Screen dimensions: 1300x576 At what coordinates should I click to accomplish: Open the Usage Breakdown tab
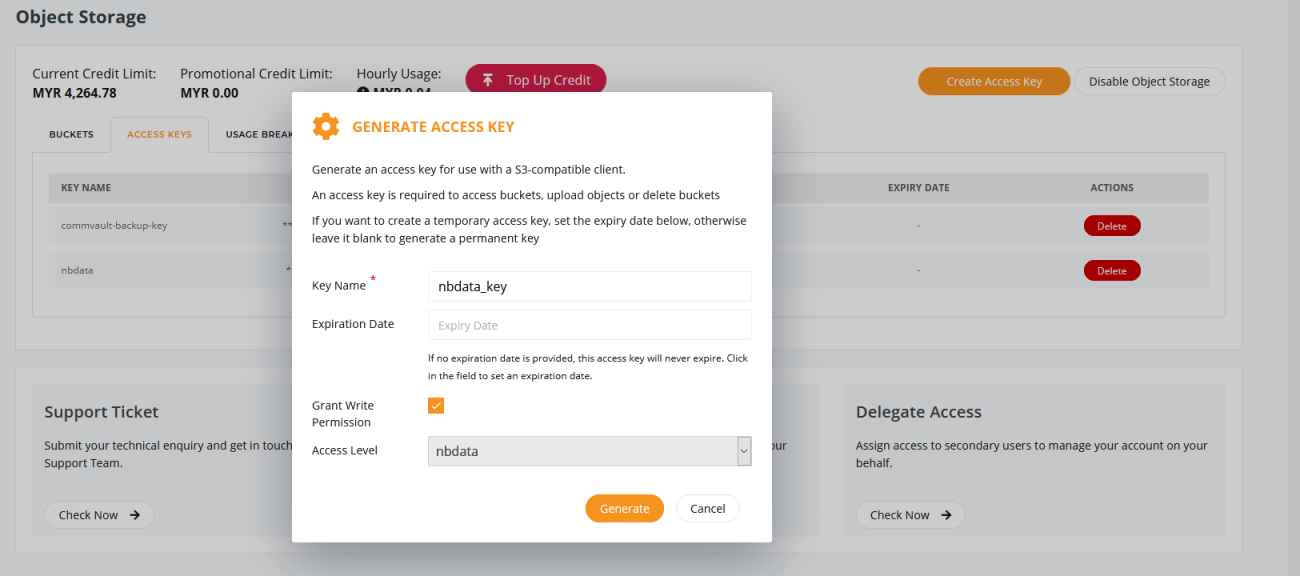click(x=258, y=134)
